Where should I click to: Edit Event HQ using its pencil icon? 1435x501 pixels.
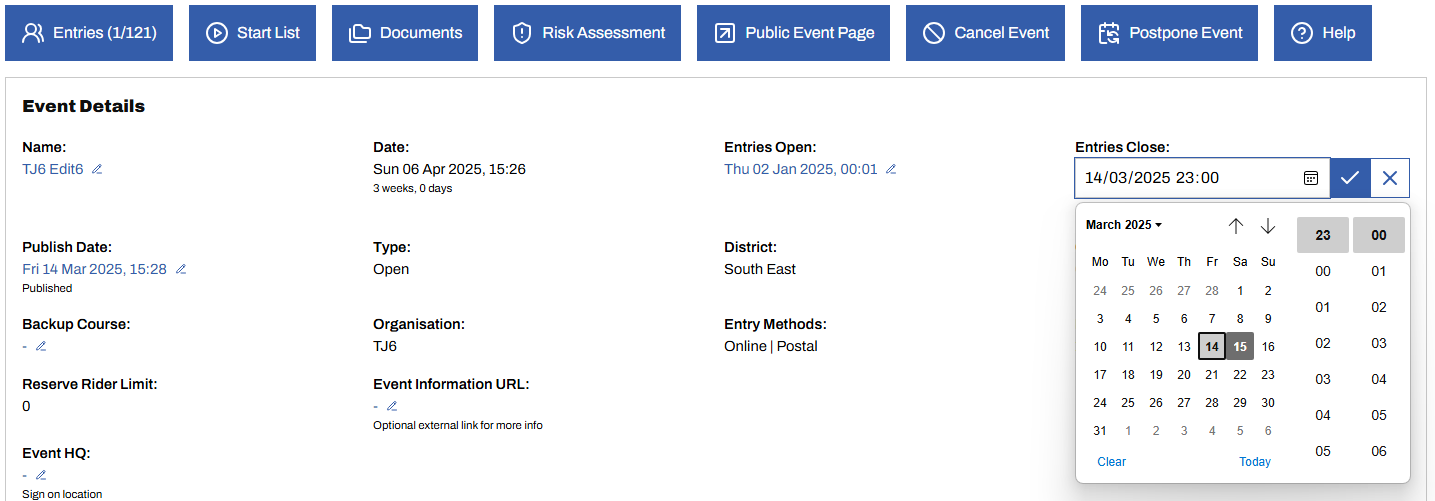click(x=41, y=475)
